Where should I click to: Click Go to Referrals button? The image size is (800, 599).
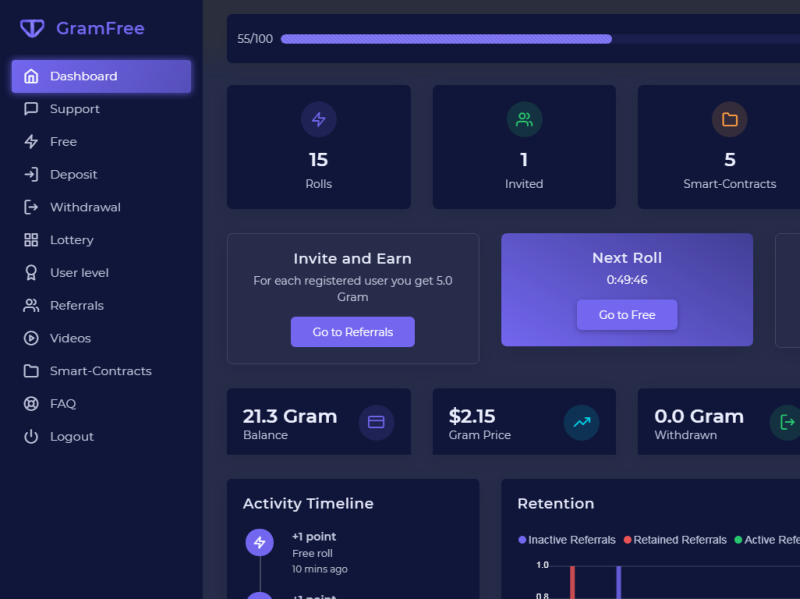click(x=352, y=331)
